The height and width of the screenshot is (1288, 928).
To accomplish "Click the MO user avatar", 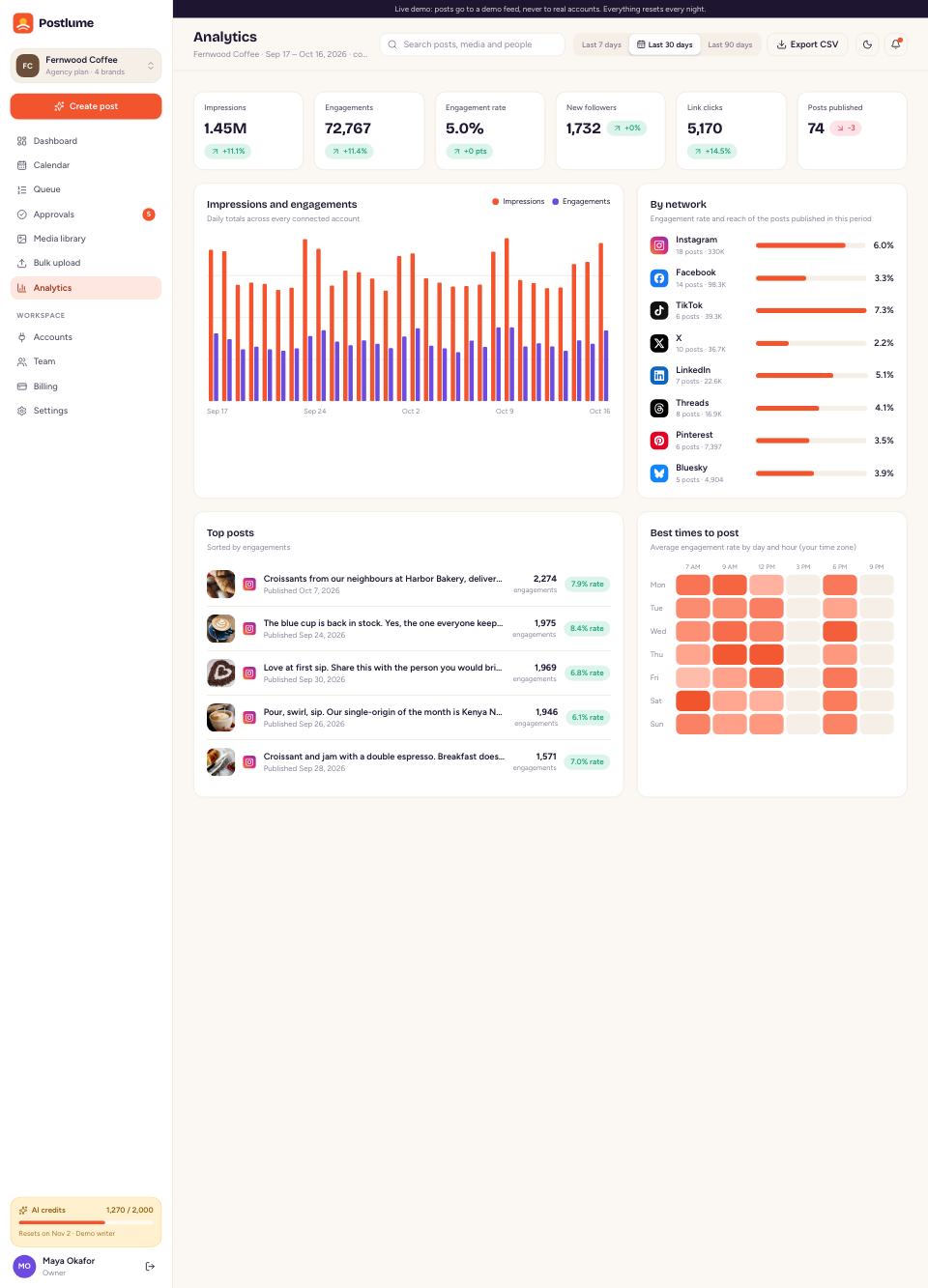I will [24, 1266].
